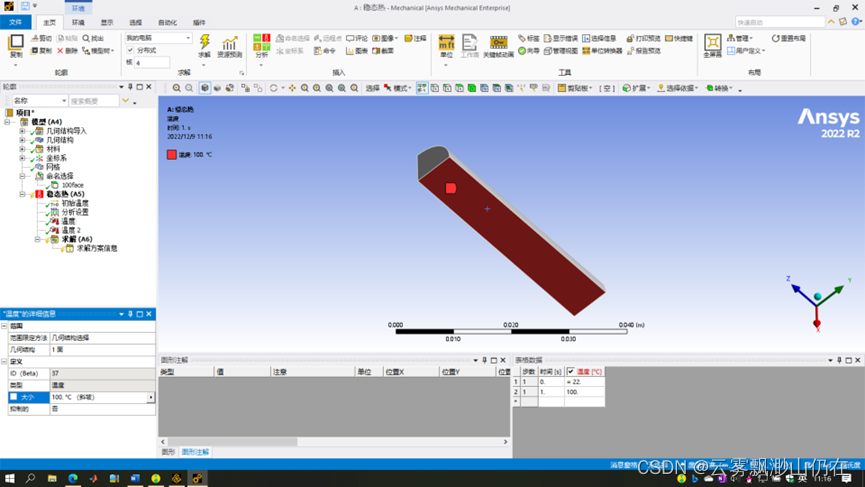865x487 pixels.
Task: Expand the 几何结构导入 tree node
Action: coord(22,131)
